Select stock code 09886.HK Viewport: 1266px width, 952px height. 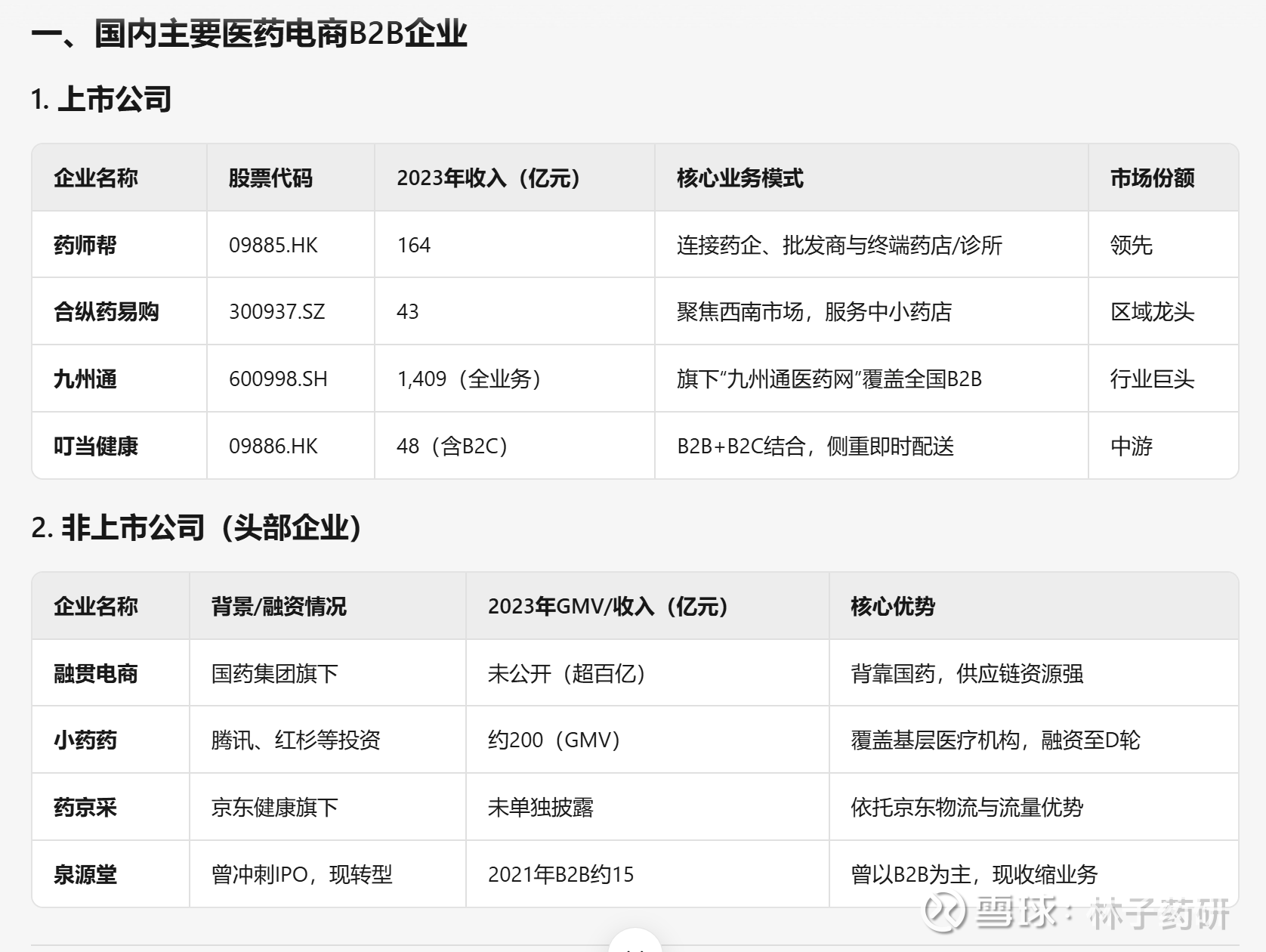[x=273, y=446]
